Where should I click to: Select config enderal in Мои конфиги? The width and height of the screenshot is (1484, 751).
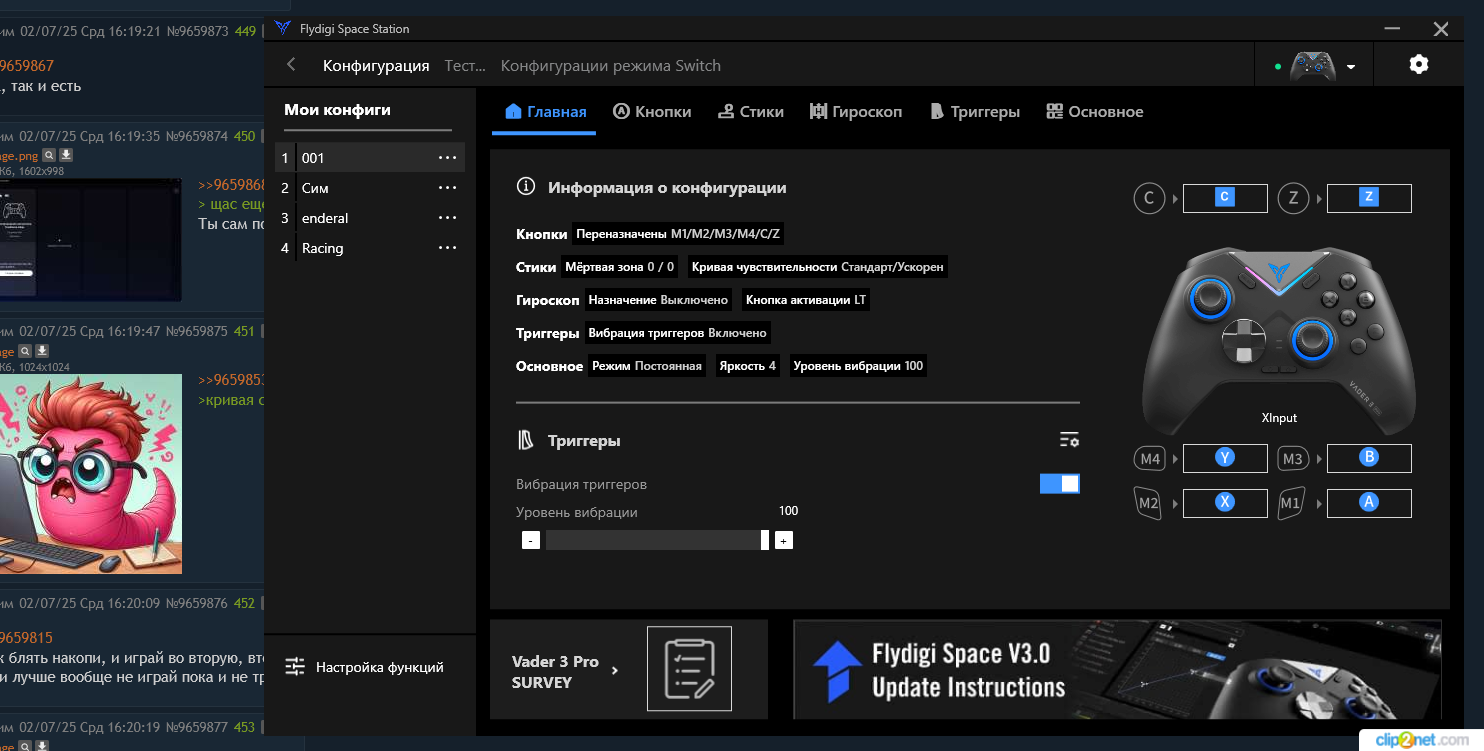[370, 218]
